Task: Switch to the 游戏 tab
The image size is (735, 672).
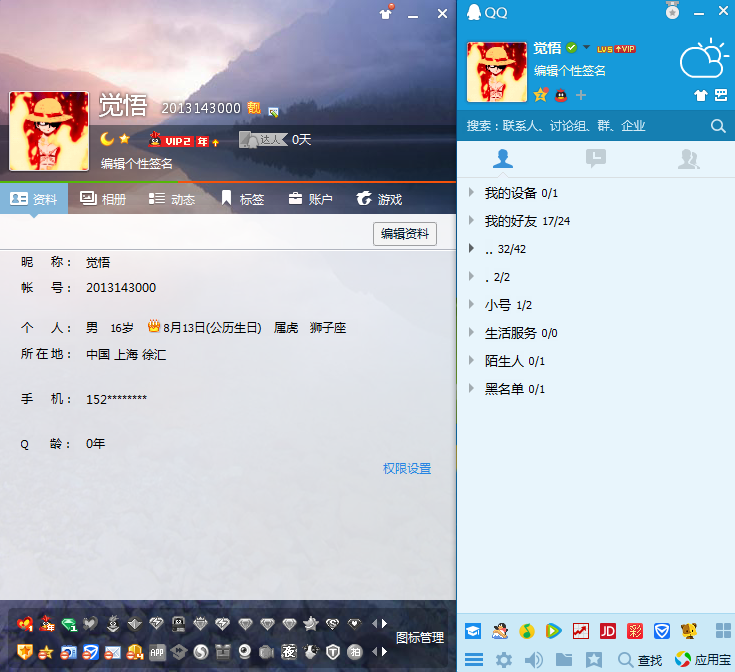Action: tap(379, 199)
